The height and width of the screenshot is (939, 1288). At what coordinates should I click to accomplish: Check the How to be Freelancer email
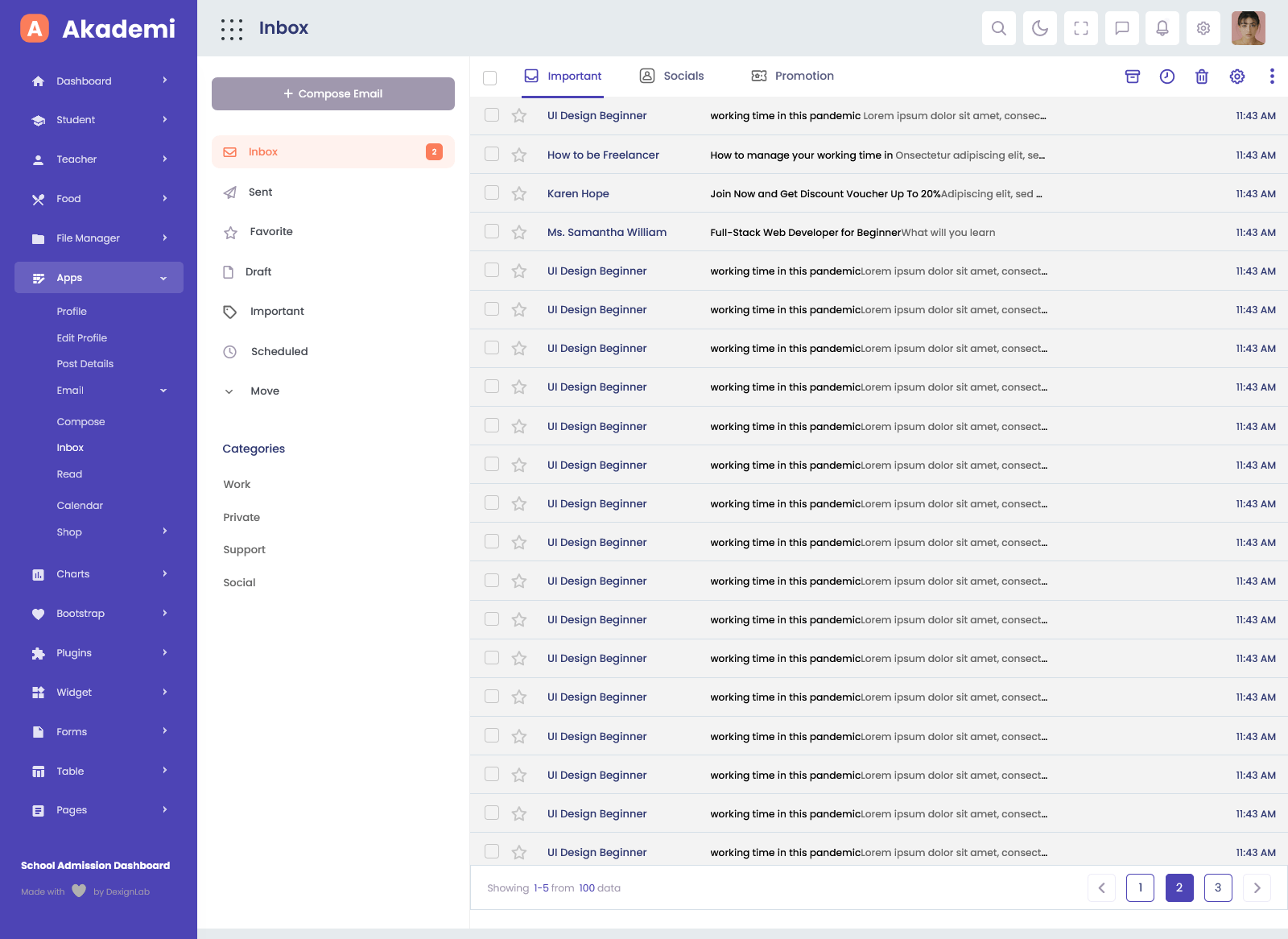pos(492,154)
